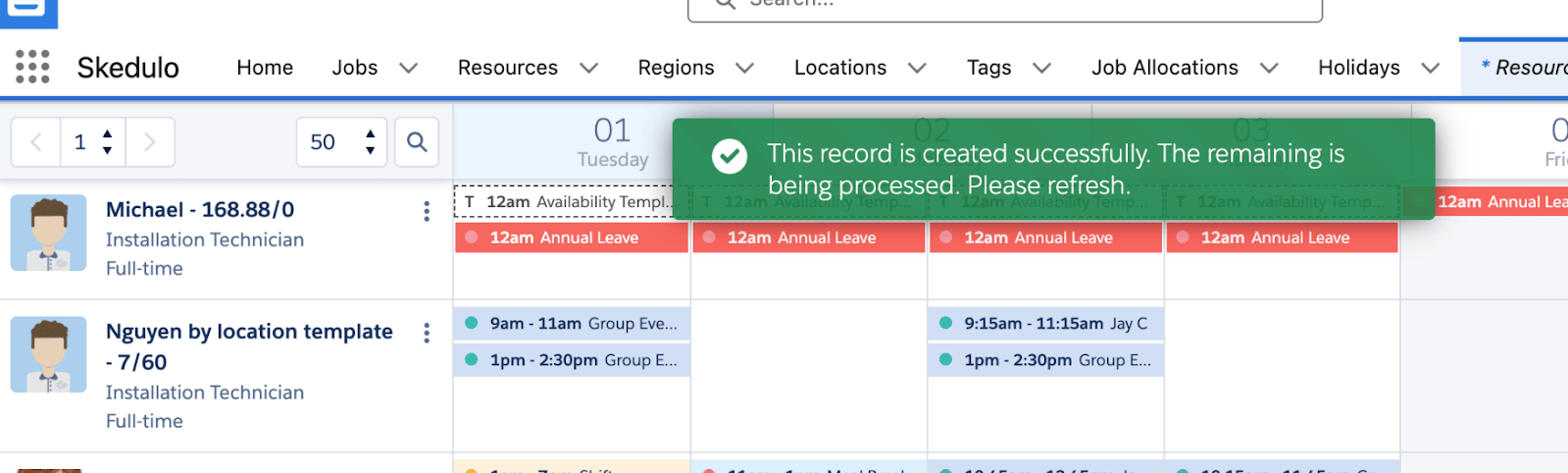The image size is (1568, 473).
Task: Open the Holidays tab
Action: 1359,68
